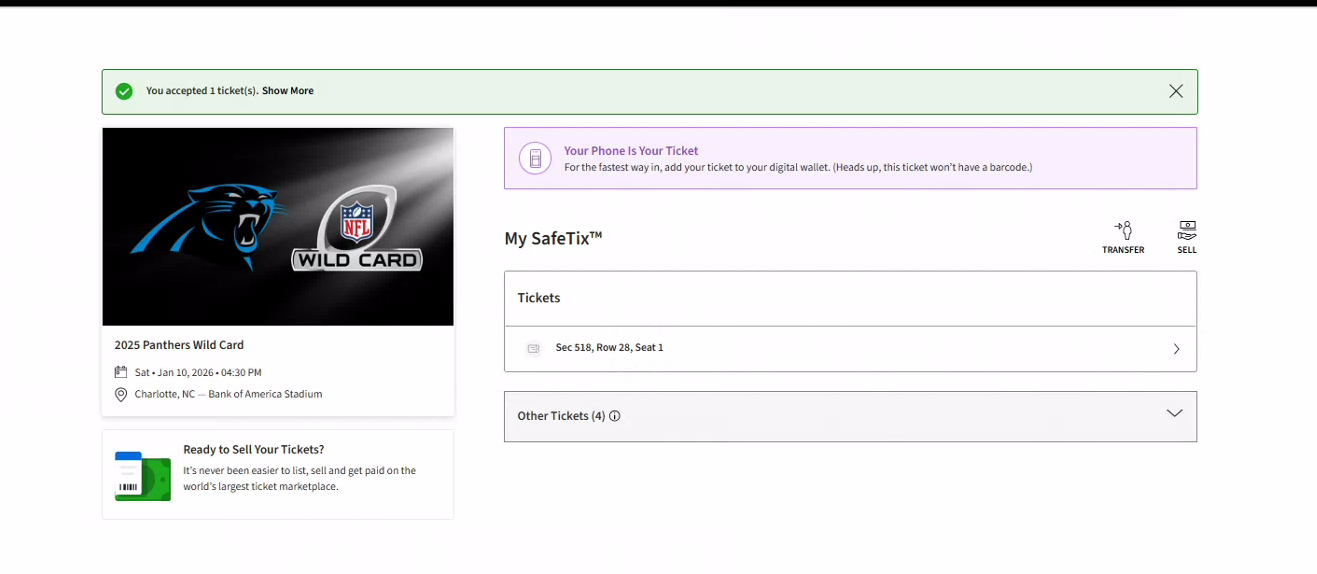Open Sec 518, Row 28, Seat 1 ticket
The image size is (1317, 574).
(x=850, y=349)
